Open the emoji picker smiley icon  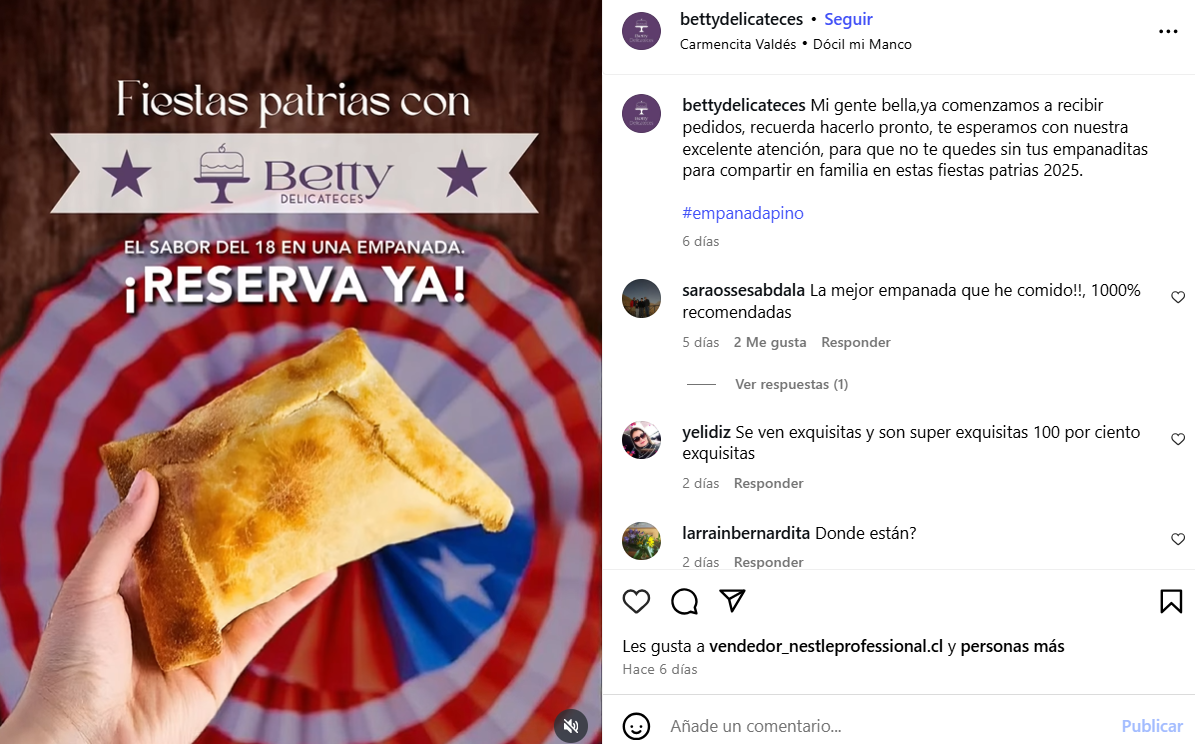tap(636, 726)
